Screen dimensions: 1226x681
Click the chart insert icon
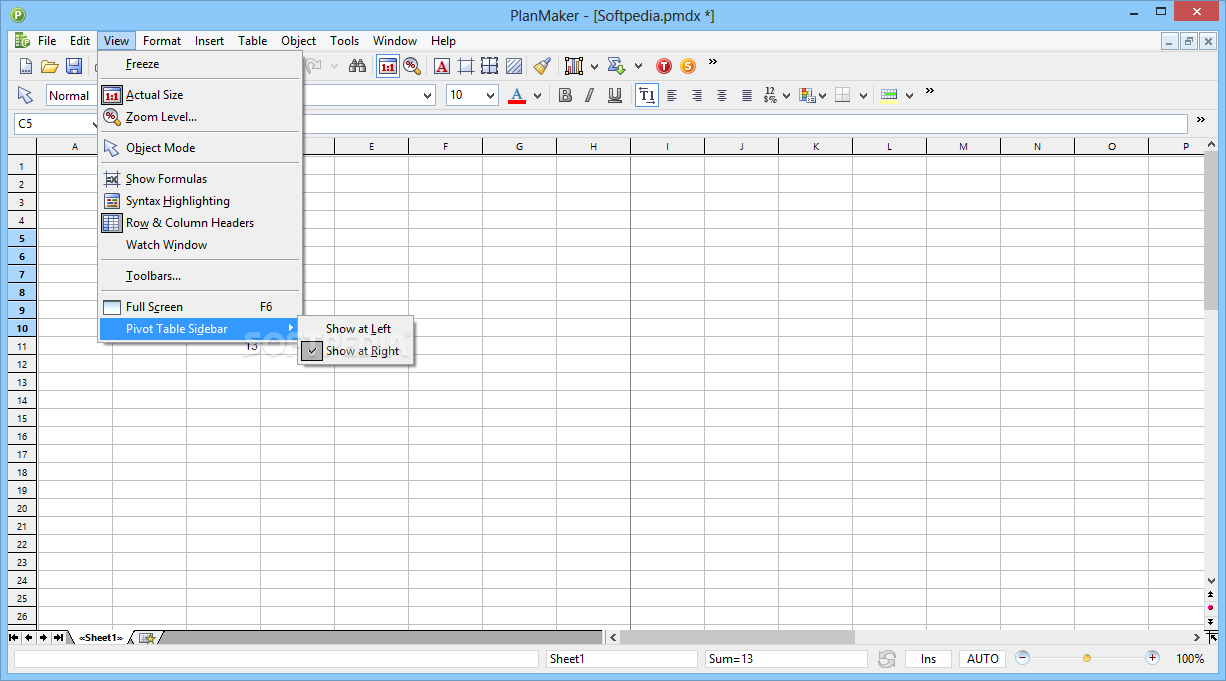tap(574, 66)
